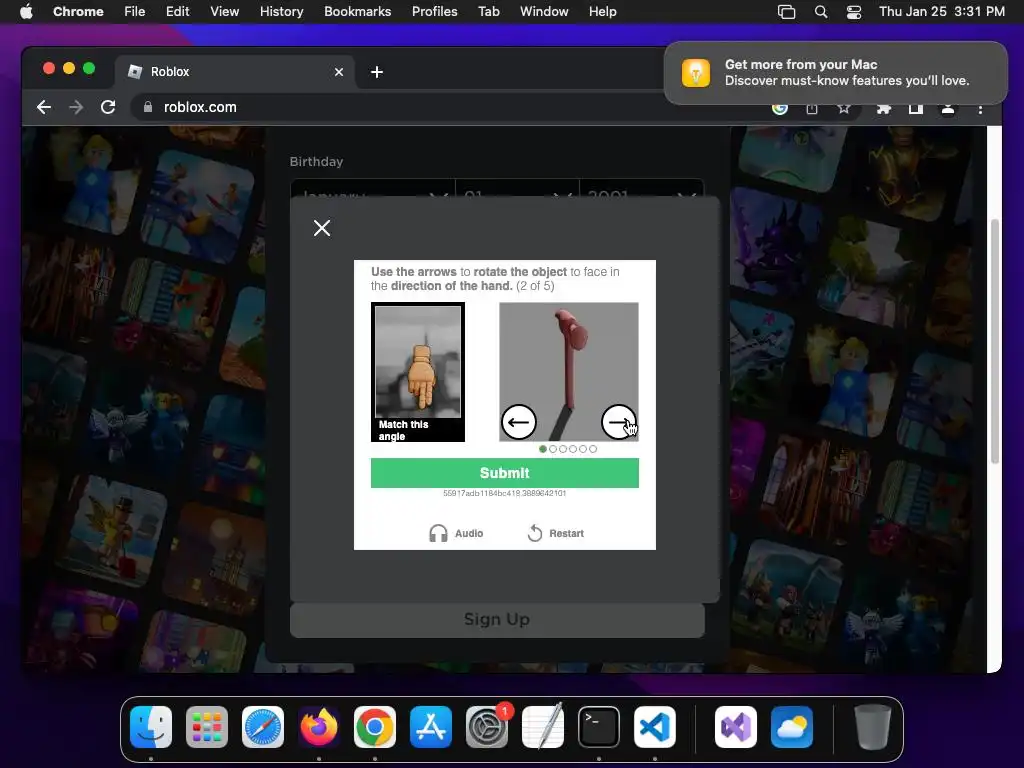
Task: Open the Chrome profile icon
Action: (x=948, y=108)
